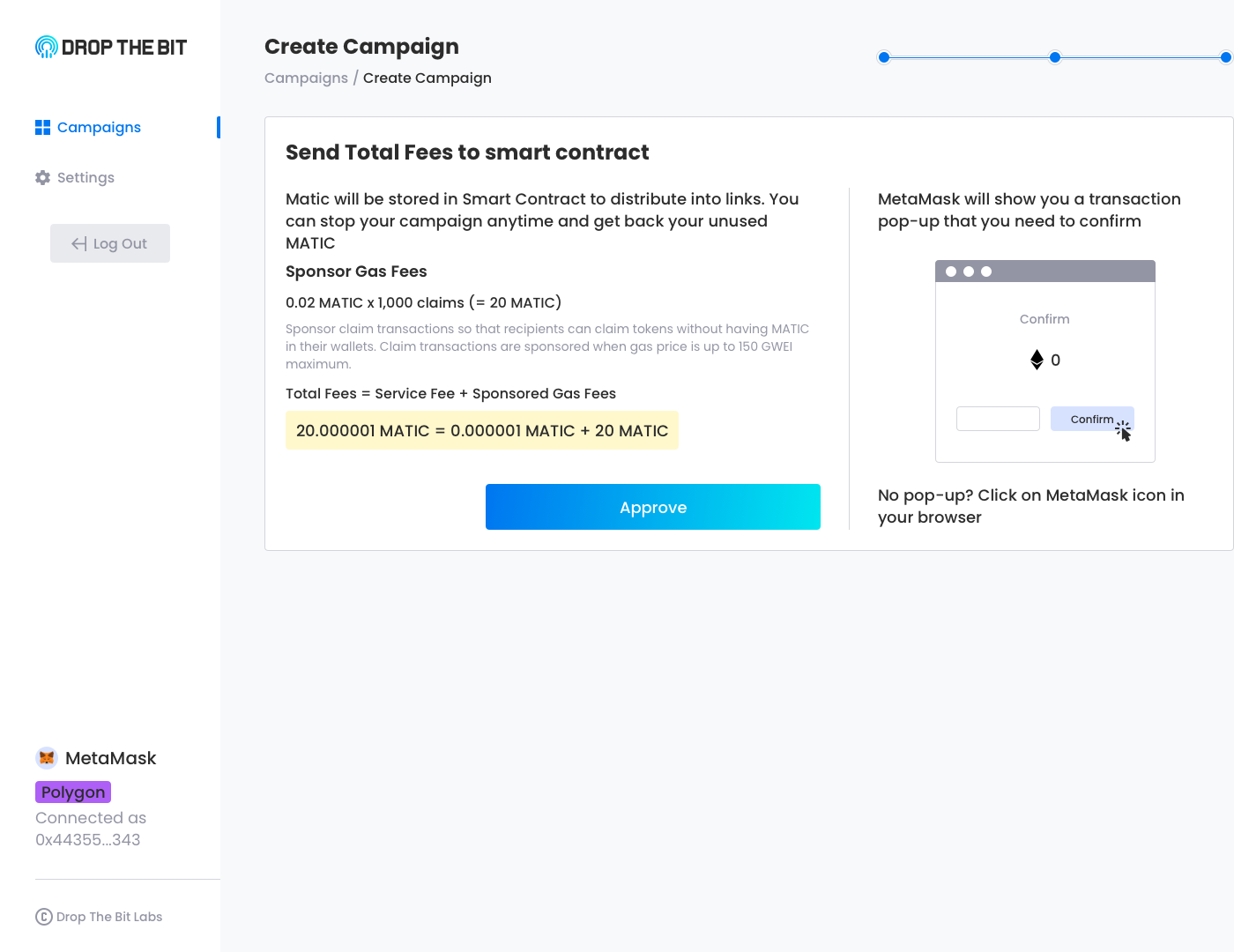The height and width of the screenshot is (952, 1234).
Task: Click the Drop The Bit logo icon
Action: click(46, 47)
